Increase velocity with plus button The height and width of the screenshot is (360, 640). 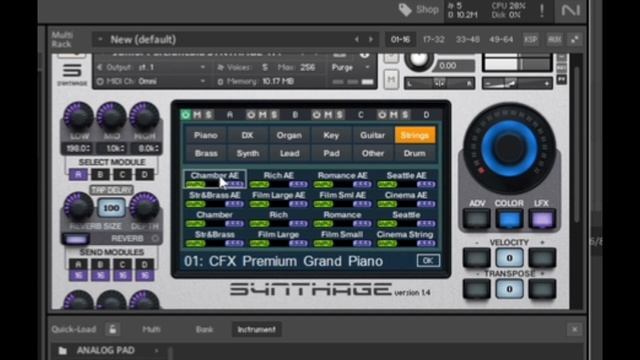click(x=542, y=258)
